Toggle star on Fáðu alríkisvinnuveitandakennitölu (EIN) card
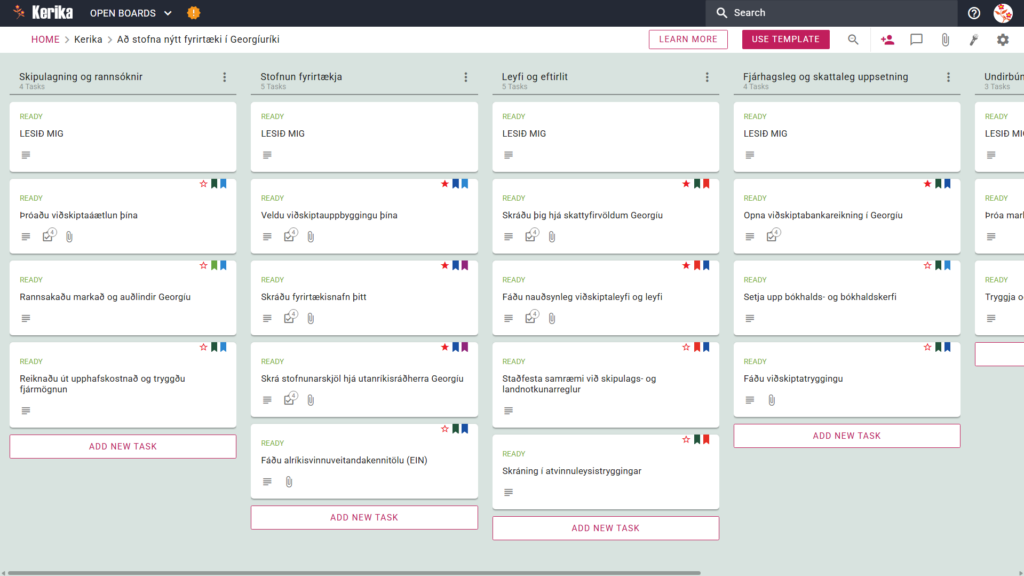Screen dimensions: 1024x576 click(445, 428)
